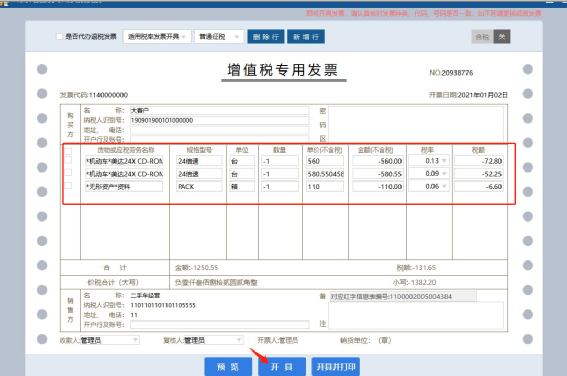Open the 0.13 tax rate dropdown
Viewport: 567px width, 376px height.
429,161
